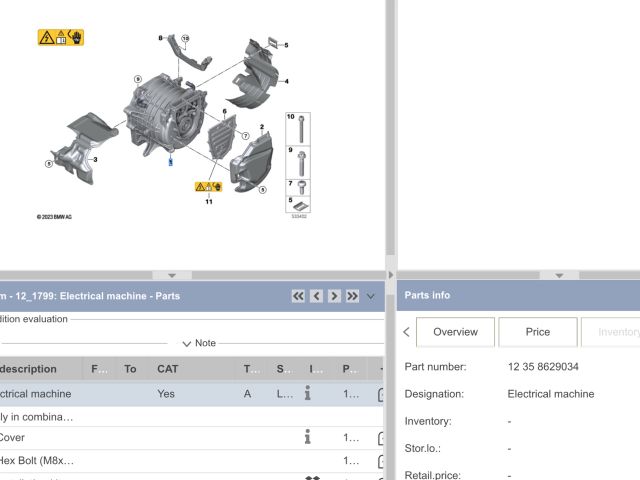Jump to last diagram with double-right arrow

(352, 296)
